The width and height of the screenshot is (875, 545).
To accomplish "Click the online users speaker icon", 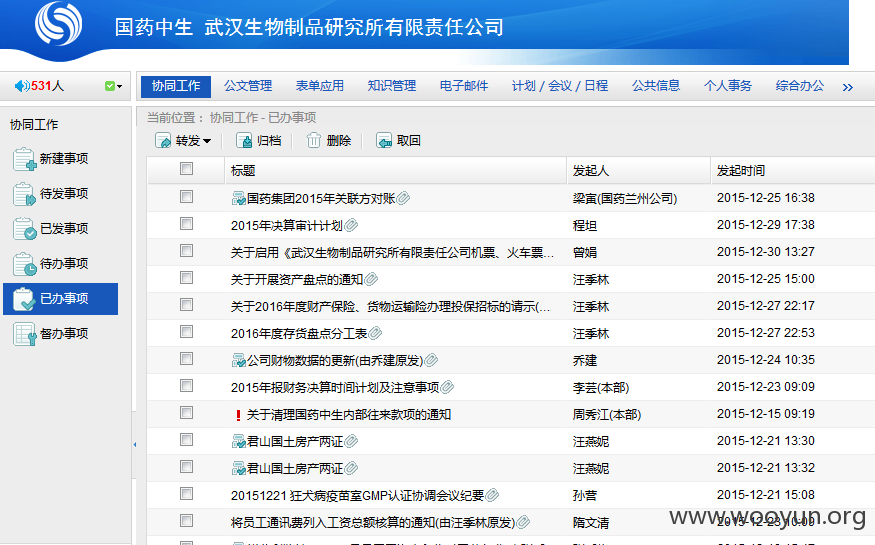I will click(22, 86).
